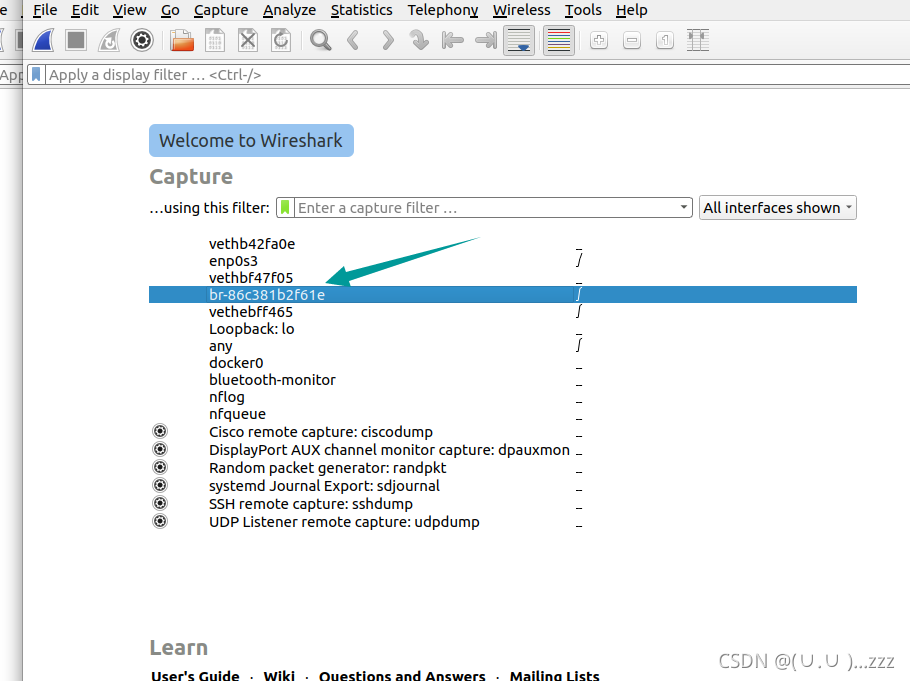The width and height of the screenshot is (910, 681).
Task: Go to specified packet curved arrow icon
Action: pos(419,41)
